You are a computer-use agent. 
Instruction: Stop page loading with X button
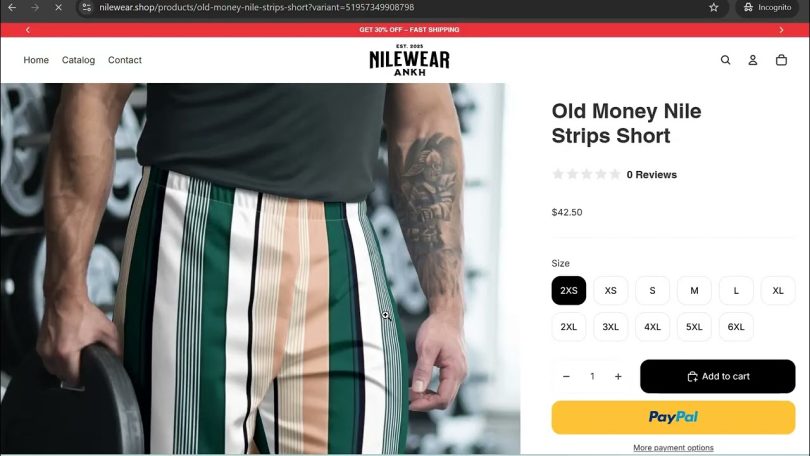(x=58, y=7)
